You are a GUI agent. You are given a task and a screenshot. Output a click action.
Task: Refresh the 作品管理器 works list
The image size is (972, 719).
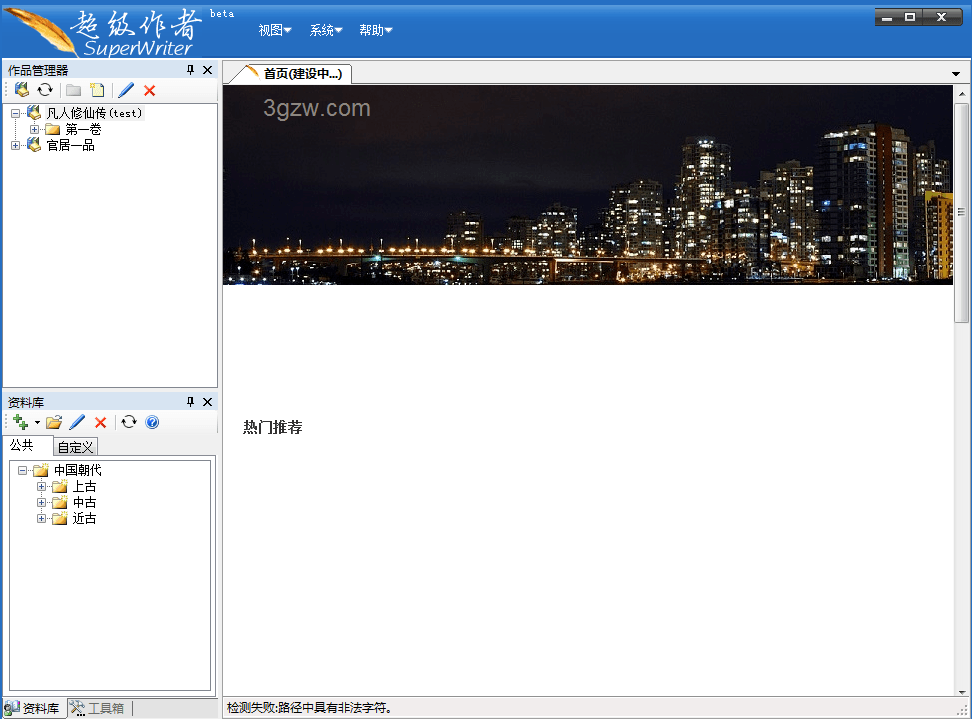click(45, 90)
